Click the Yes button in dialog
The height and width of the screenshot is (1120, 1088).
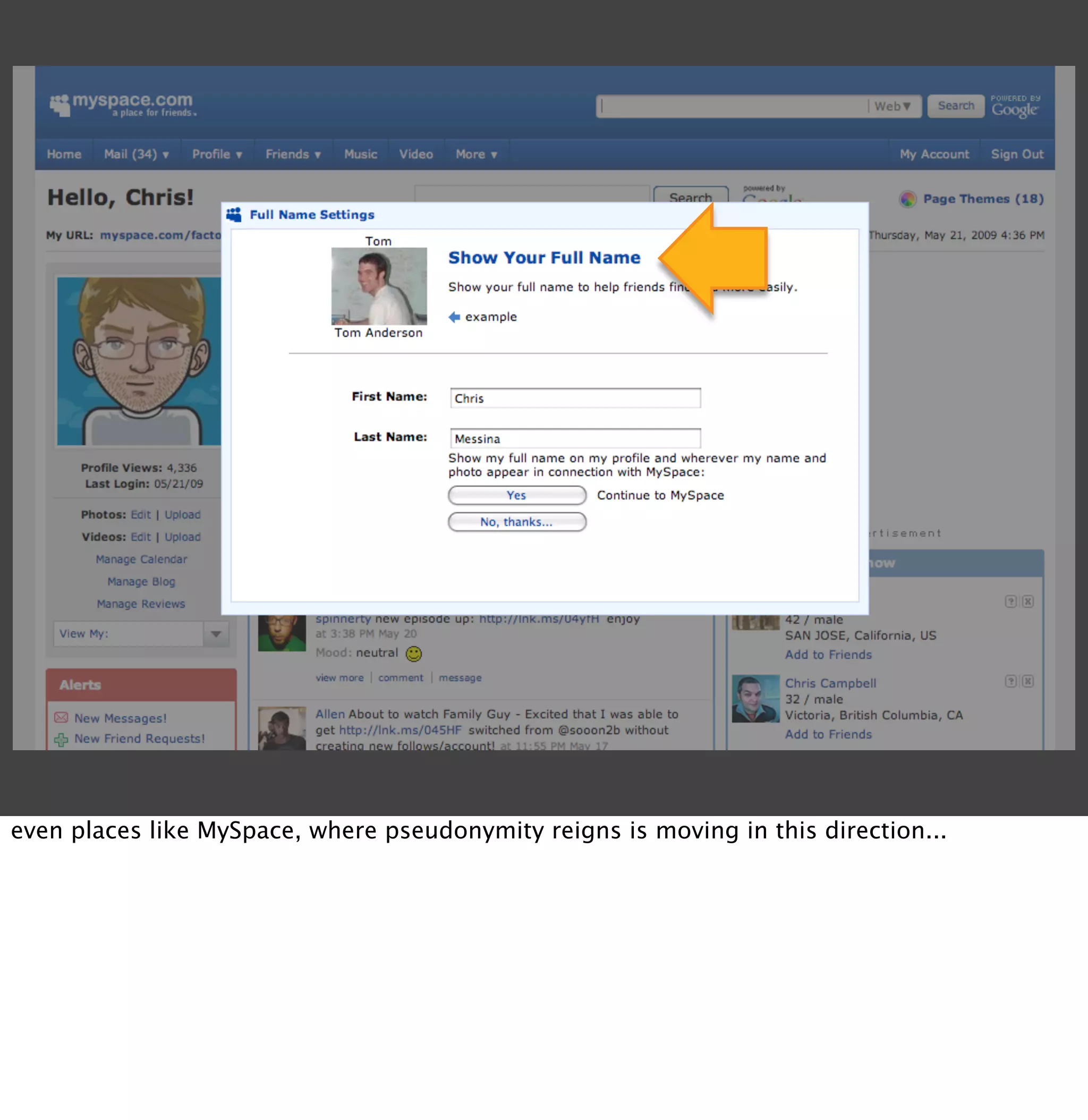[517, 495]
